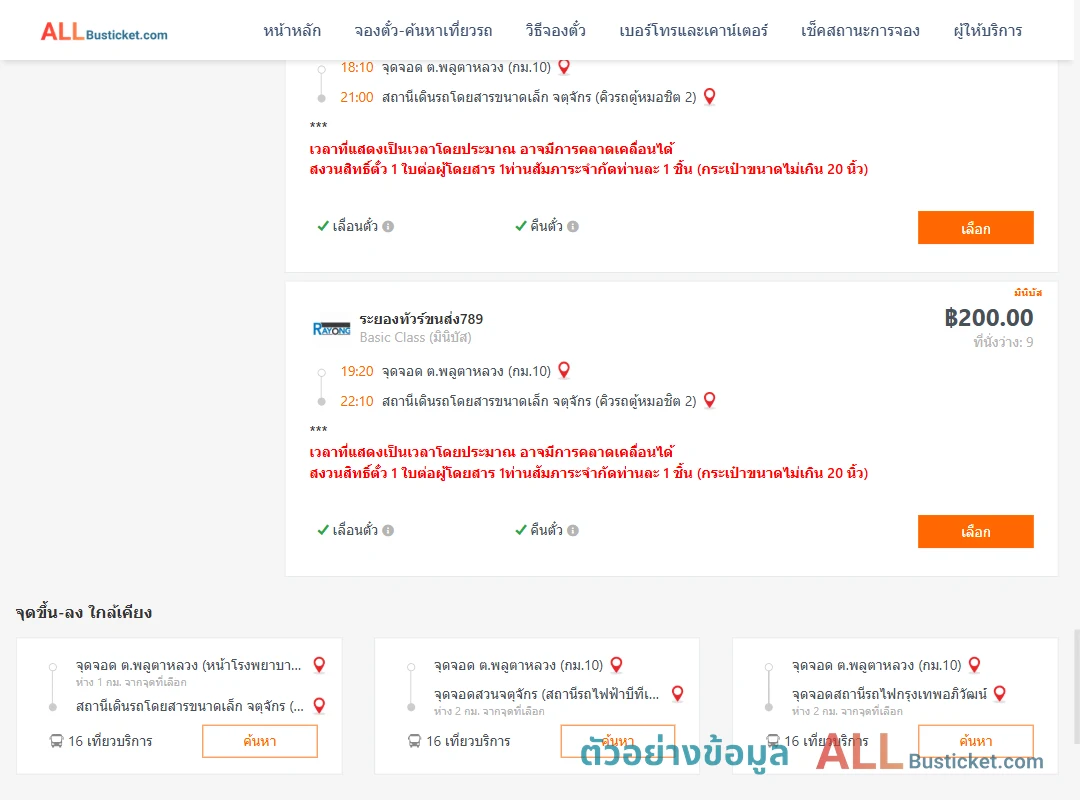Click map pin for หน้าโรงพยาบาล stop in first card
The width and height of the screenshot is (1080, 800).
319,665
